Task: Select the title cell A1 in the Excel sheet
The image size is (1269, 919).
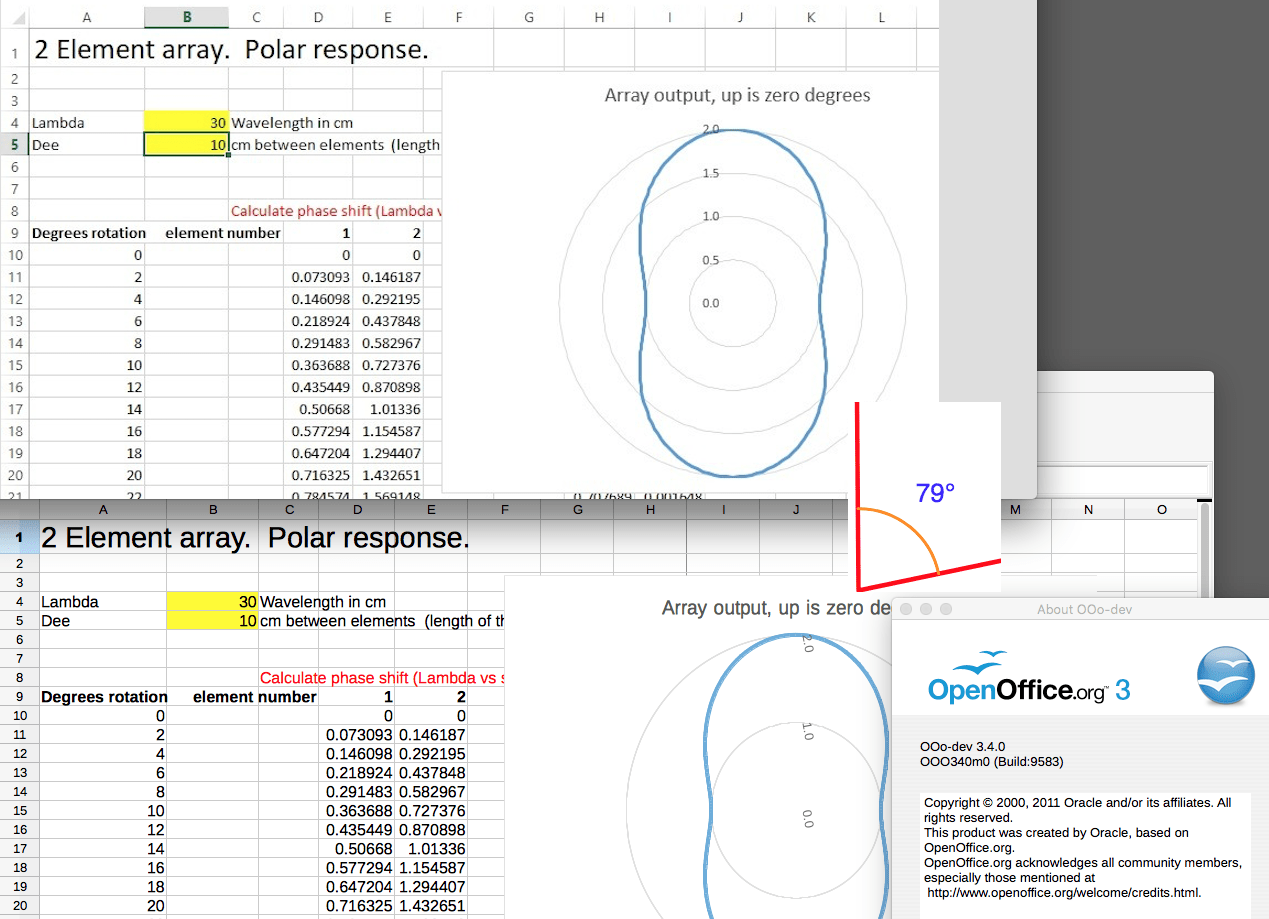Action: (x=86, y=50)
